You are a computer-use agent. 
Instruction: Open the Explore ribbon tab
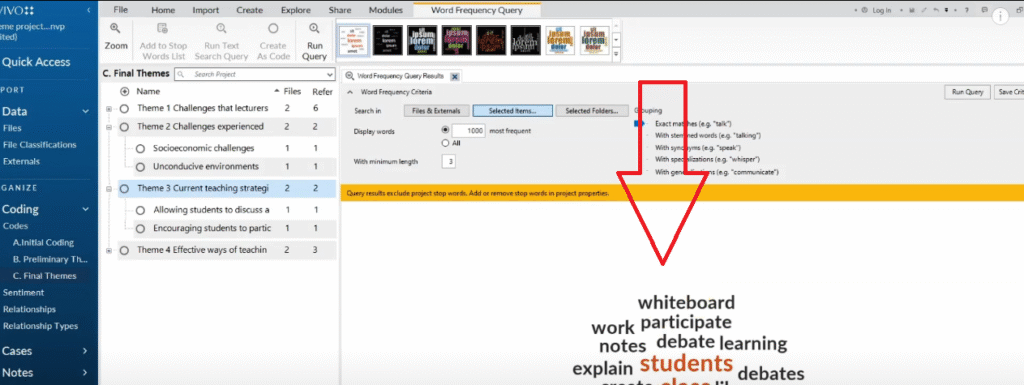click(295, 10)
